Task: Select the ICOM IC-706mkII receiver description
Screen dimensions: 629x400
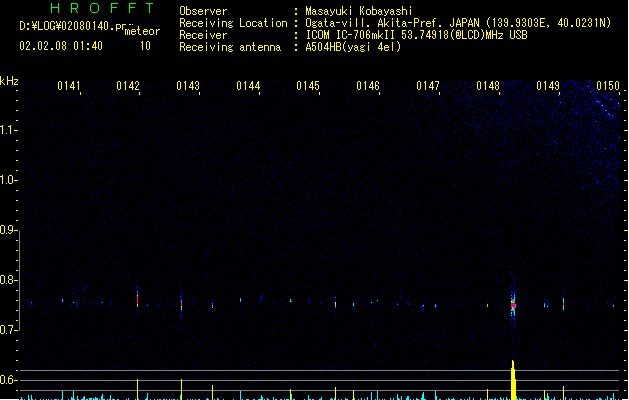Action: tap(416, 35)
